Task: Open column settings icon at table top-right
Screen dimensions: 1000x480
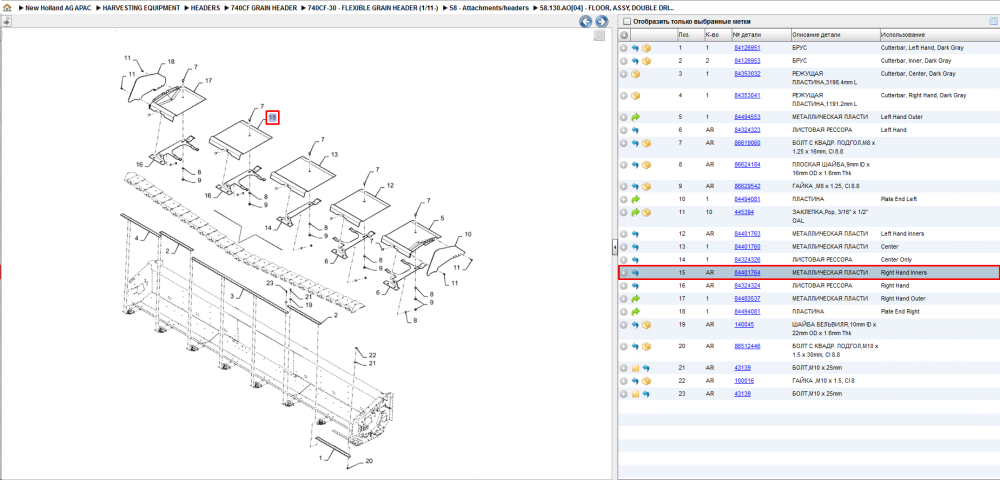Action: [992, 21]
